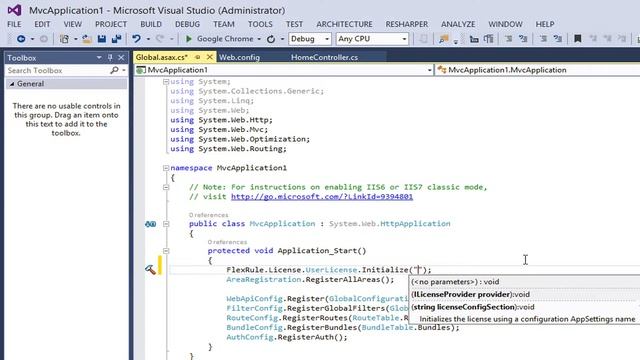
Task: Open the ARCHITECTURE menu
Action: point(344,24)
